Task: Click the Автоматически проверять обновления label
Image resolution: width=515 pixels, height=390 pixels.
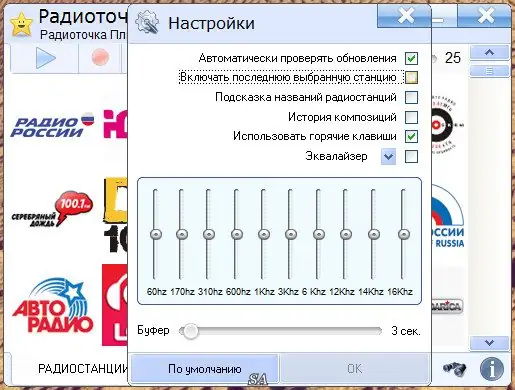Action: [297, 58]
